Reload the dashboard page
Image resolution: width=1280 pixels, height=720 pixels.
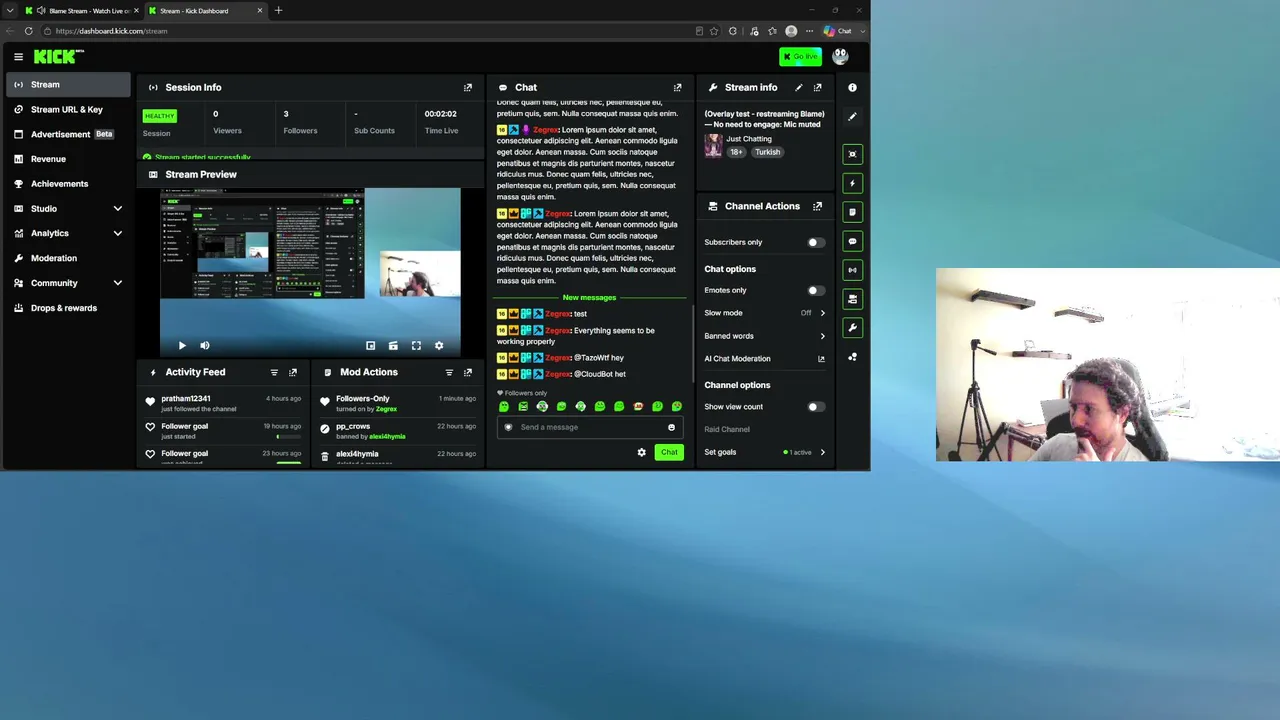tap(28, 31)
